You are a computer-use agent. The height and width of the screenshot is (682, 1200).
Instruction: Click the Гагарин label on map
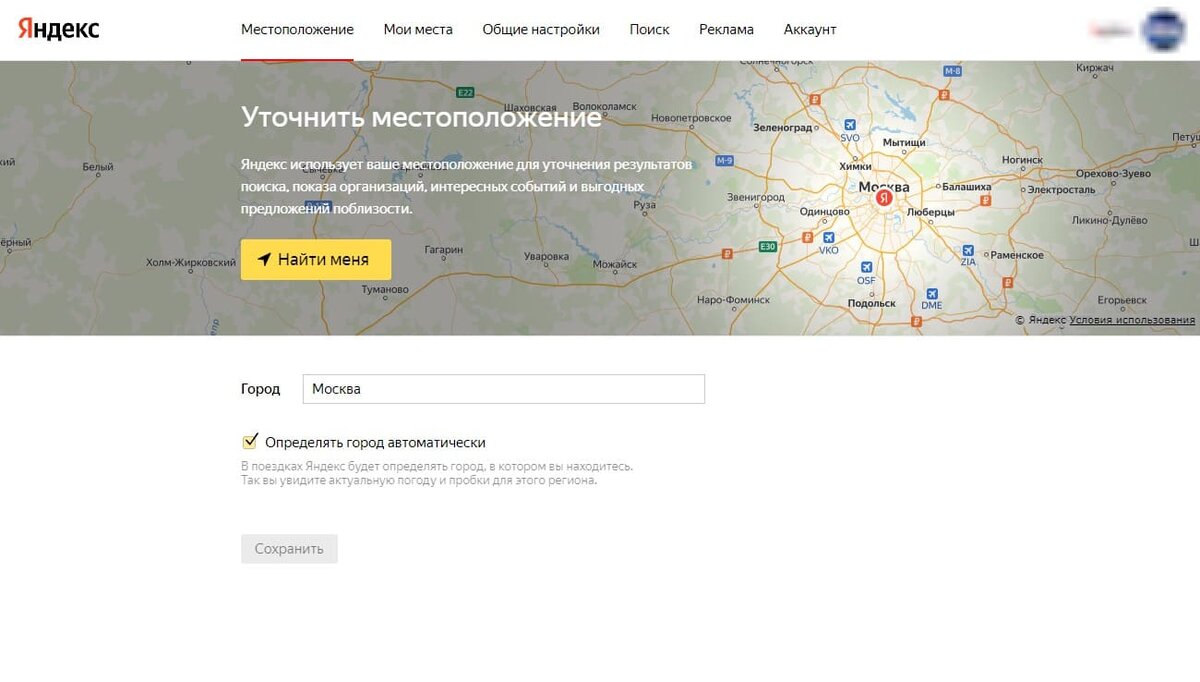click(443, 249)
